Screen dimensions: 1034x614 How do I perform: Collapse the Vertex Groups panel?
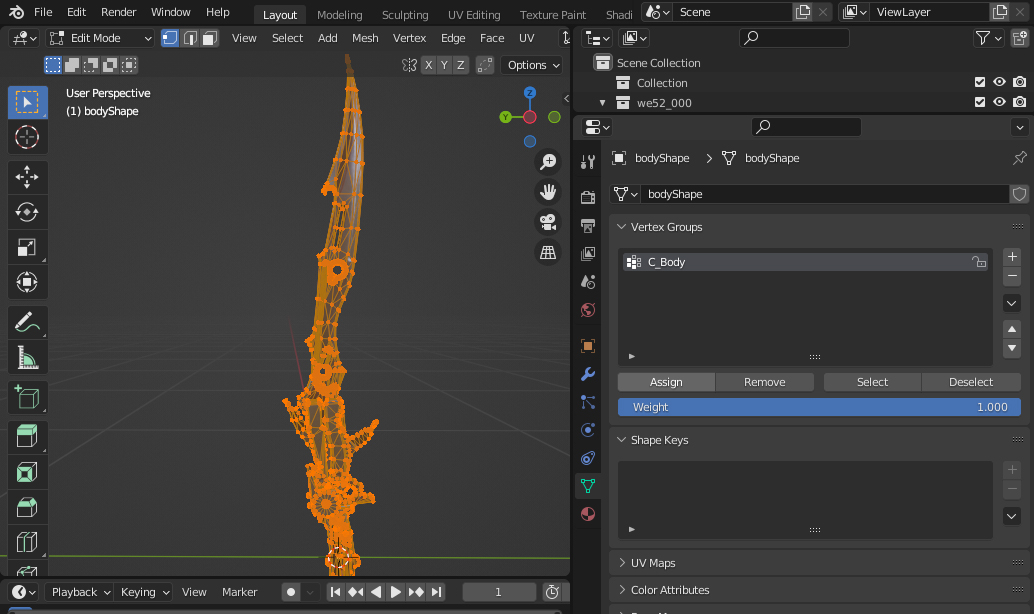tap(666, 227)
